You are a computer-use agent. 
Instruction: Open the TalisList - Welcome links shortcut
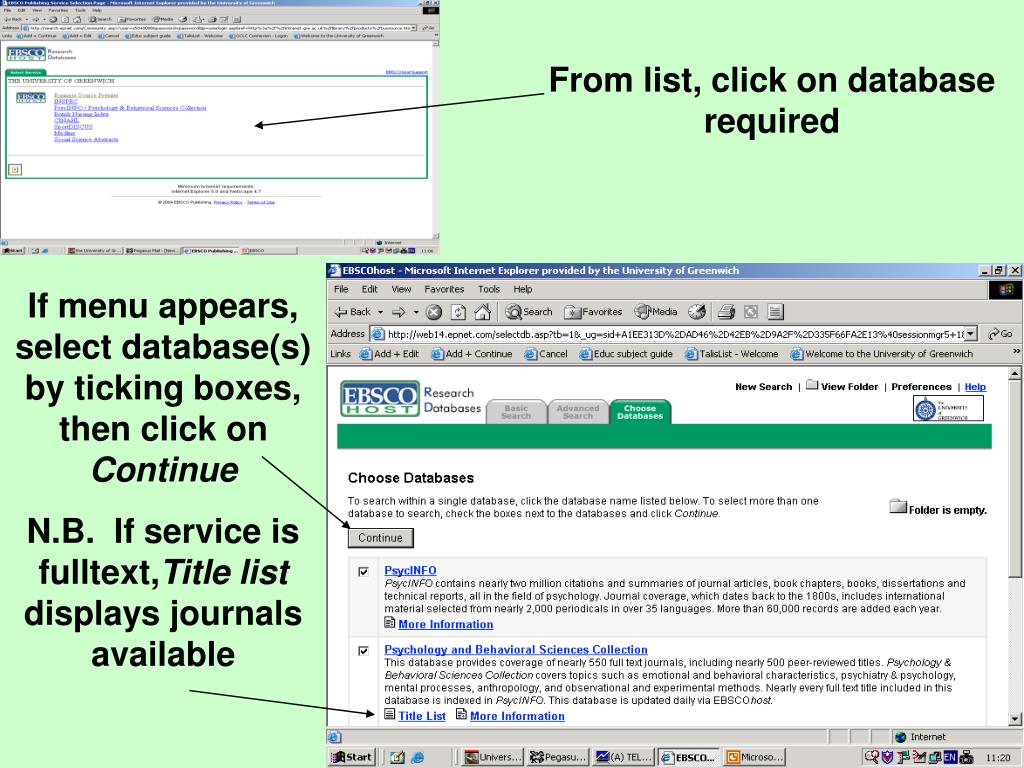point(731,353)
